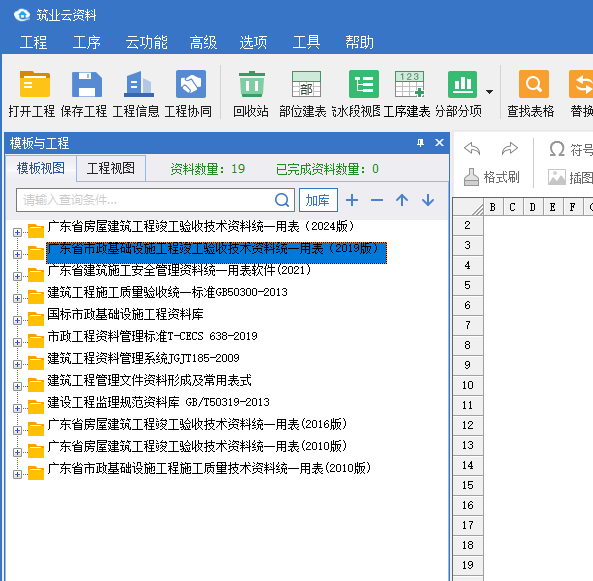Click the search magnifier in query box

tap(282, 200)
